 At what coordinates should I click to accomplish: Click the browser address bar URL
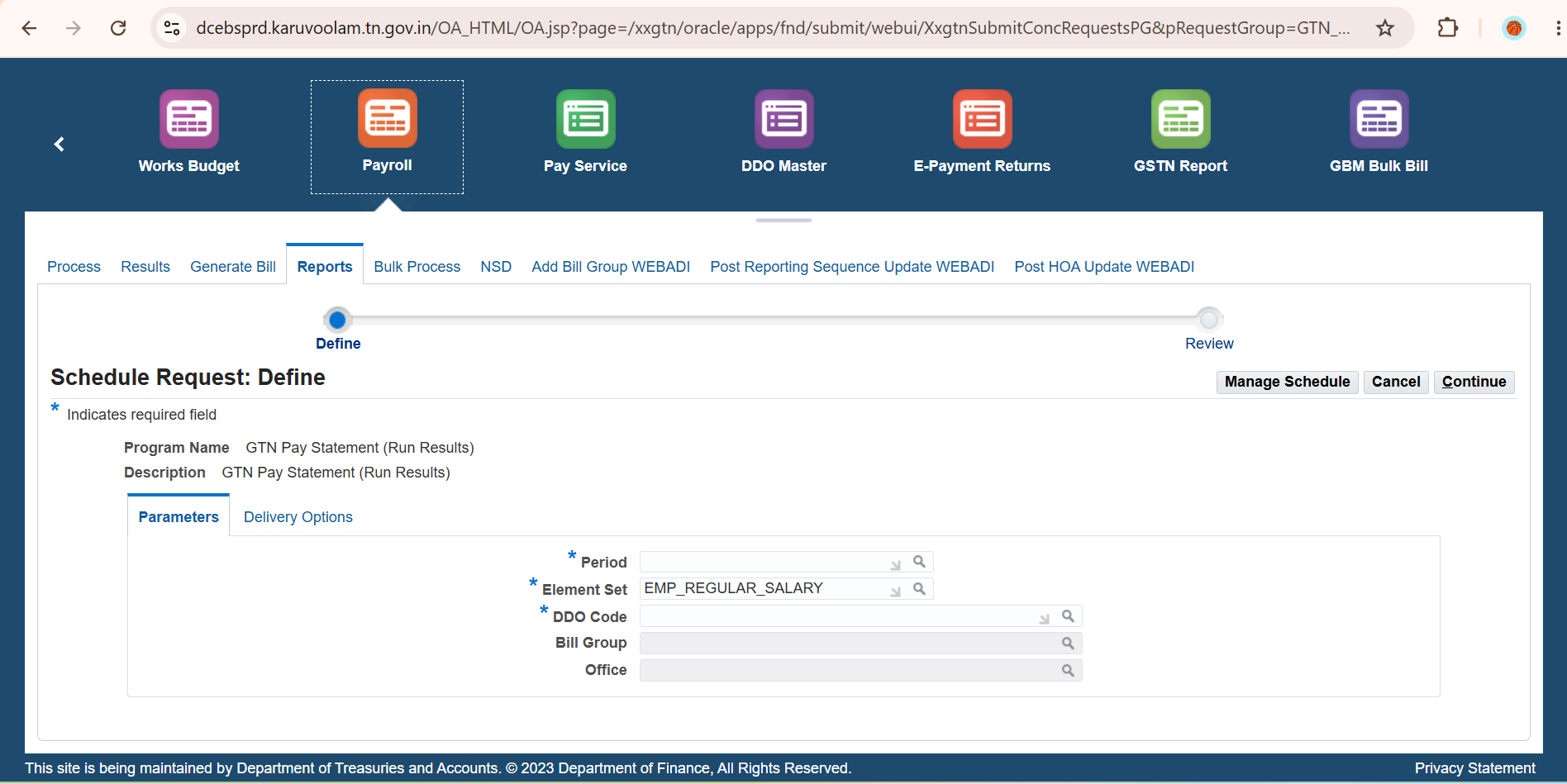[773, 28]
